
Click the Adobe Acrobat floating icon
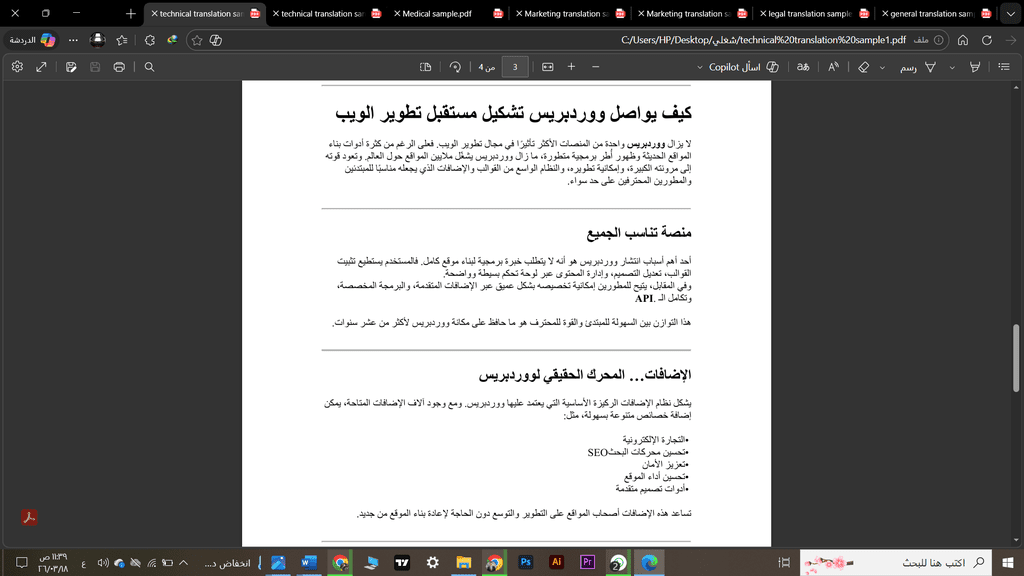pyautogui.click(x=29, y=517)
